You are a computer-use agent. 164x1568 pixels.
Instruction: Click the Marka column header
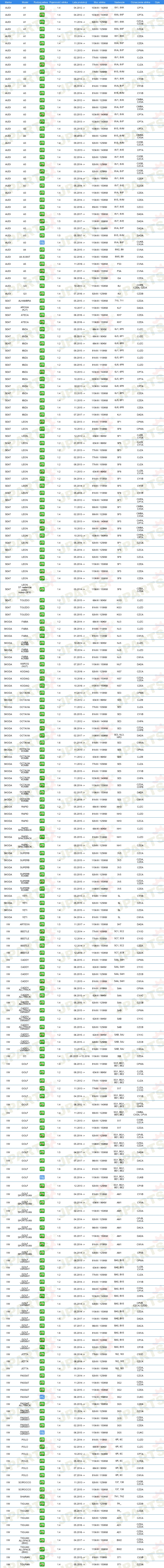click(x=8, y=3)
